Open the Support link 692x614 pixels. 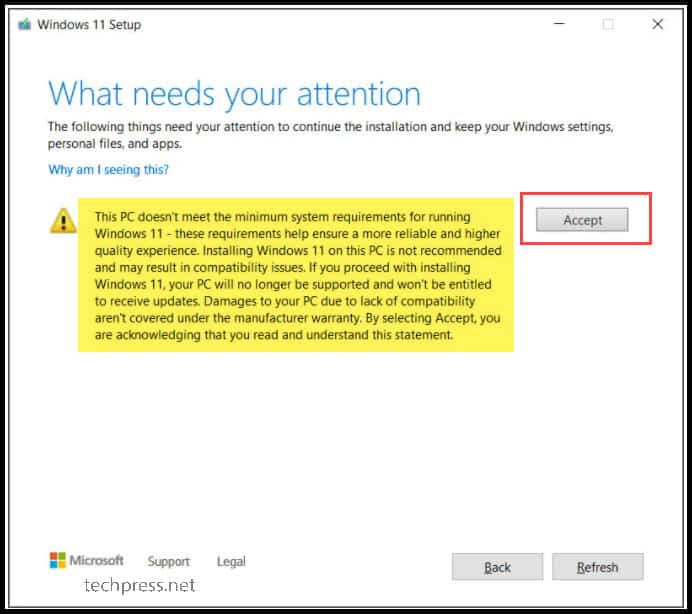click(x=169, y=561)
